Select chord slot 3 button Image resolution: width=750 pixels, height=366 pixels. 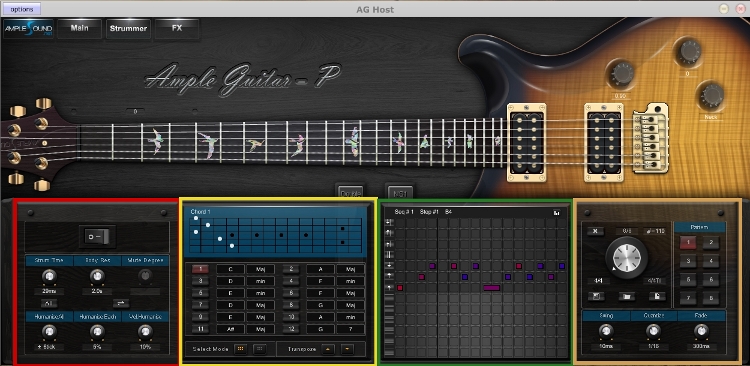tap(200, 281)
